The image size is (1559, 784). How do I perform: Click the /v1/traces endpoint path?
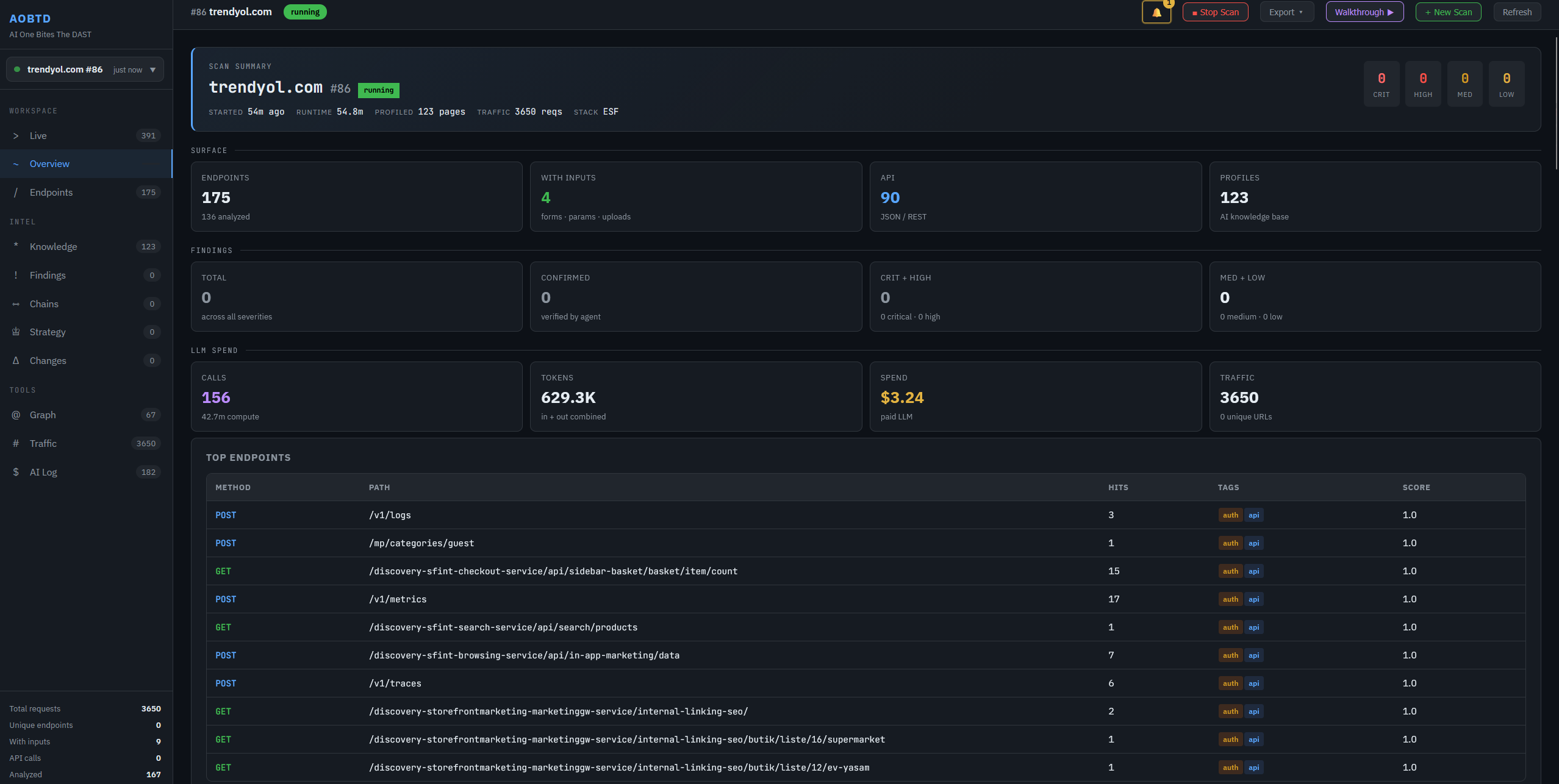point(395,683)
